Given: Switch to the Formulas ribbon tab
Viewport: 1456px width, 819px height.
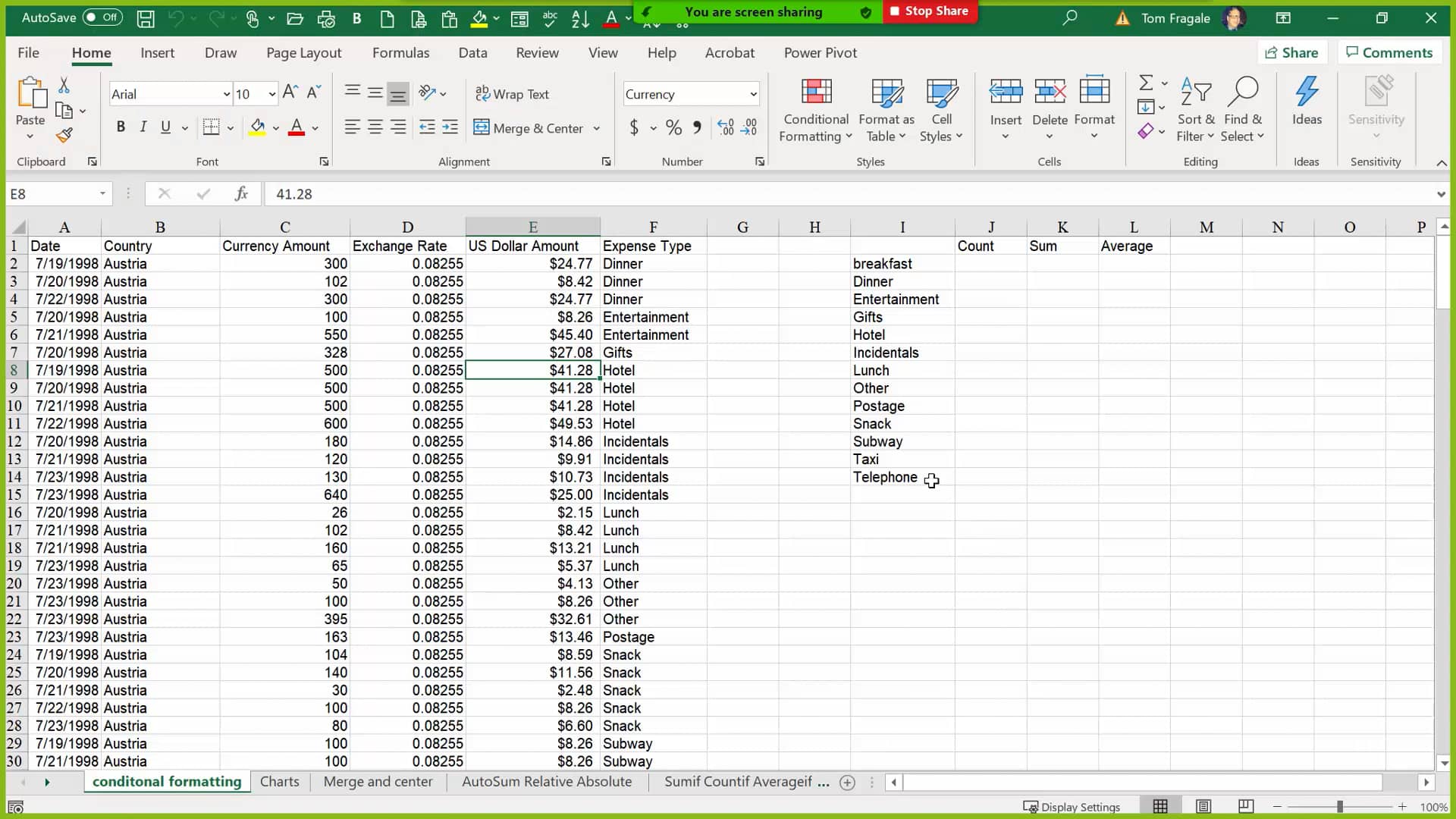Looking at the screenshot, I should click(x=401, y=52).
